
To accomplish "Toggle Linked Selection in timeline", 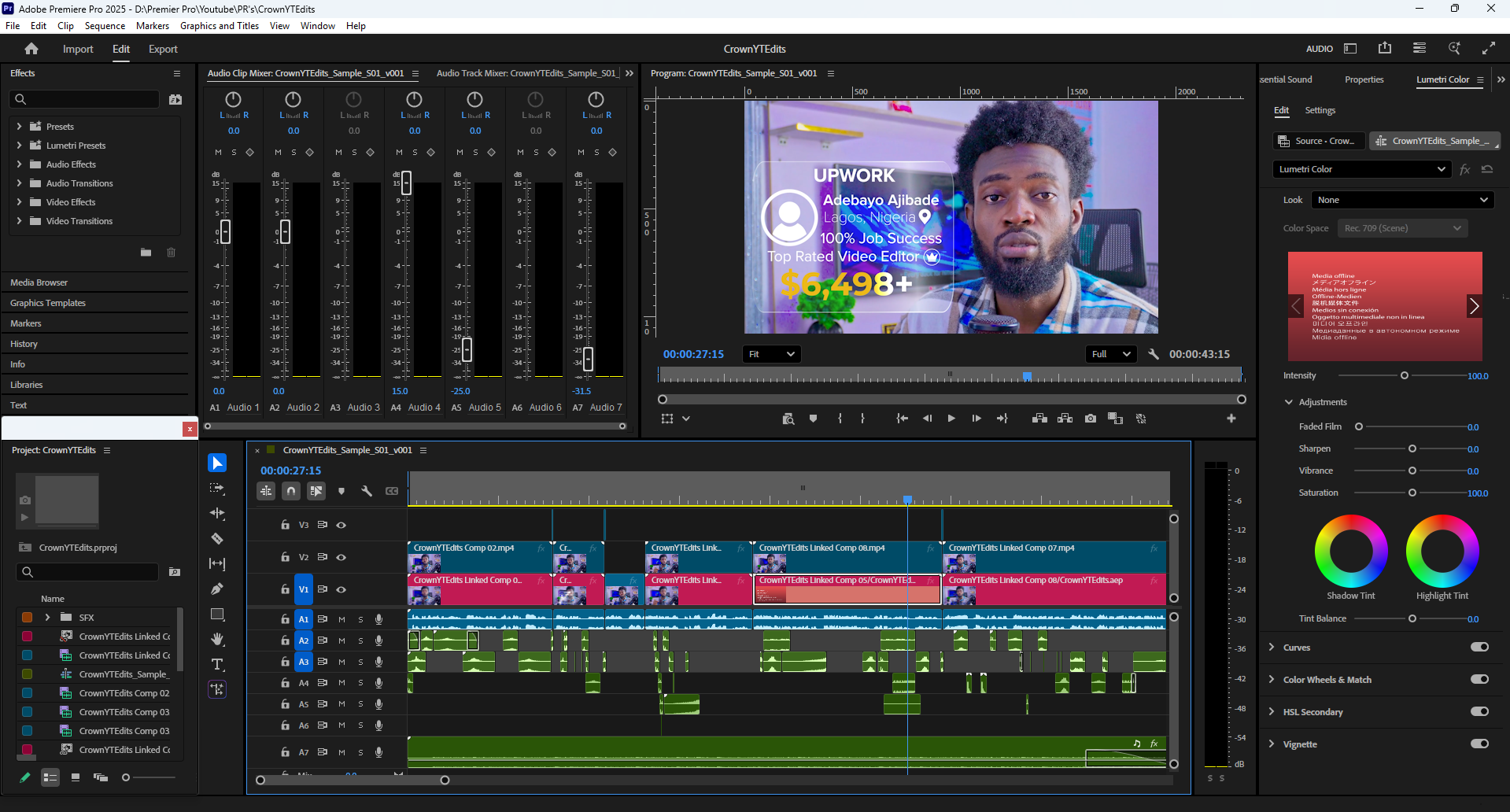I will [x=316, y=491].
